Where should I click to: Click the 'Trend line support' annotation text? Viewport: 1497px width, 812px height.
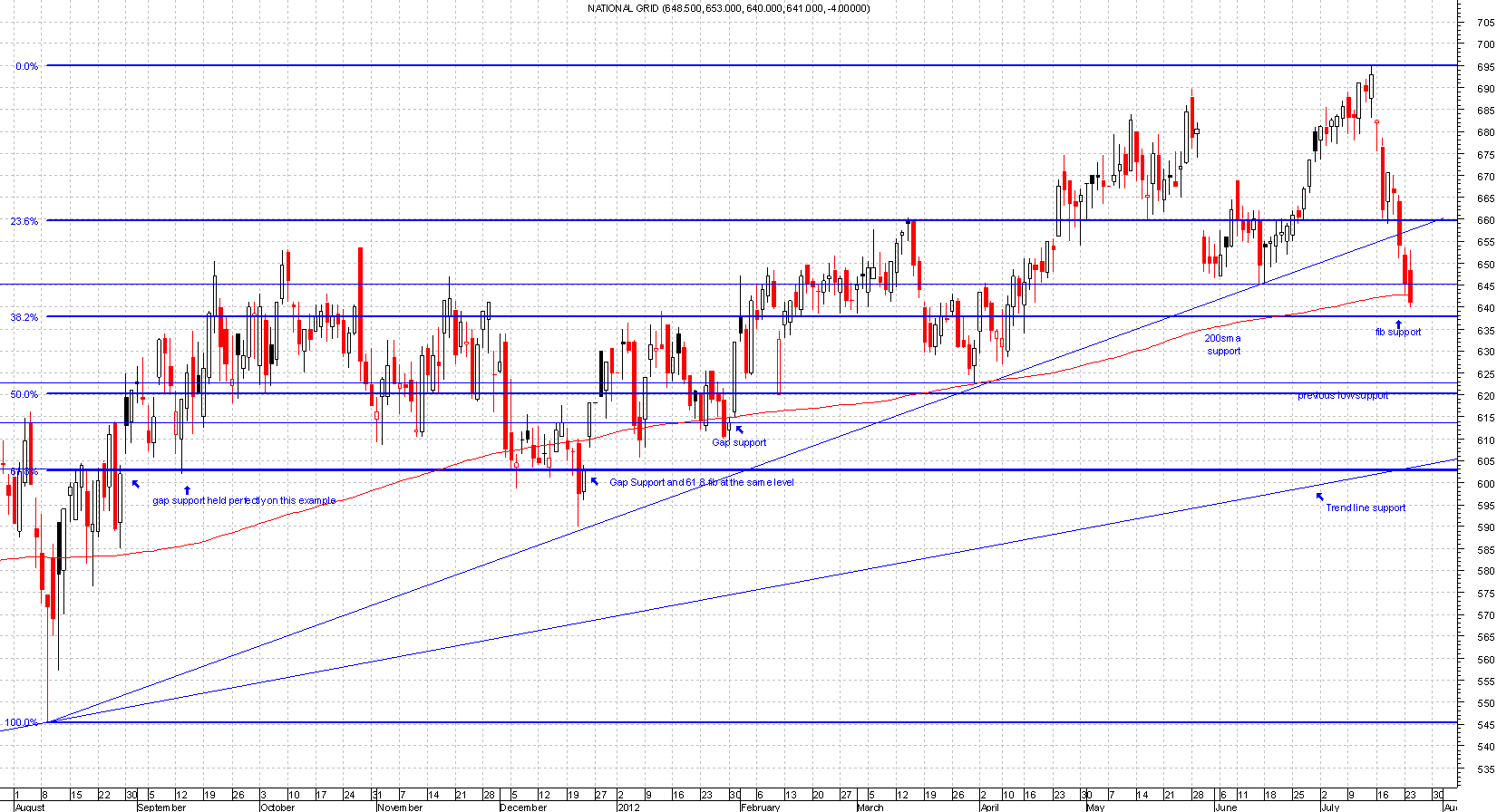pyautogui.click(x=1366, y=507)
